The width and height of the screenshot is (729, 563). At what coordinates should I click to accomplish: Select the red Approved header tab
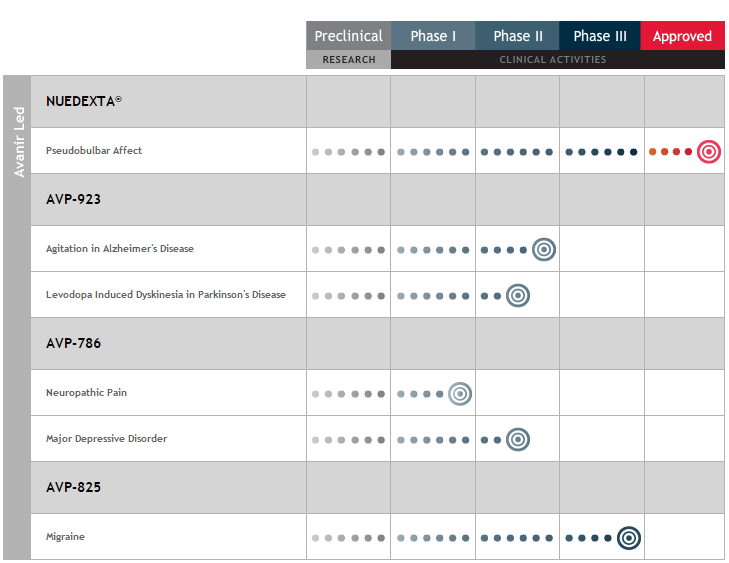pos(683,36)
